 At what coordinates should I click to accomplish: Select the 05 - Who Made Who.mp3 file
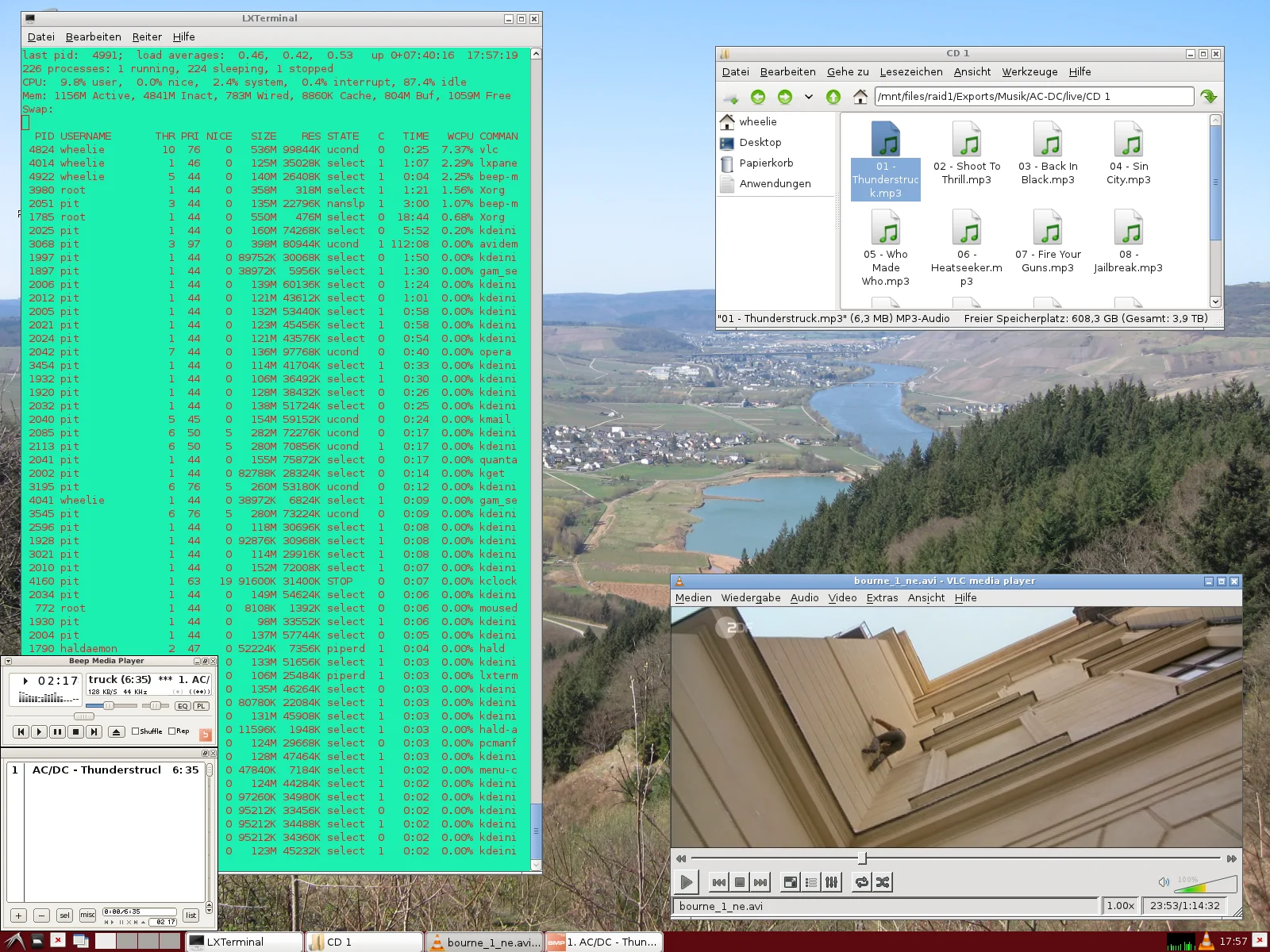[x=886, y=248]
